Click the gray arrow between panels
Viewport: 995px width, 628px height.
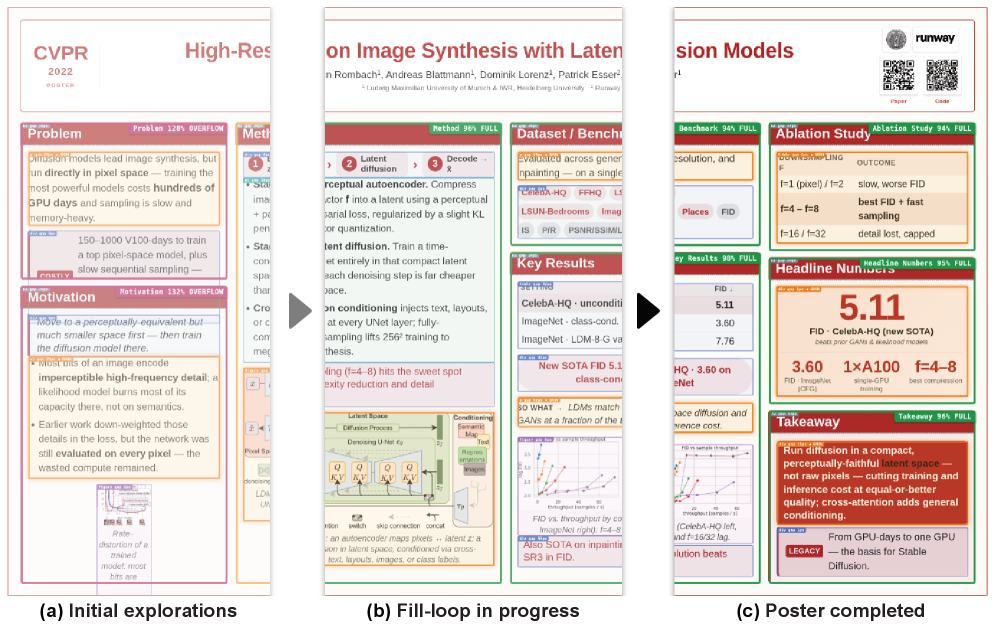(x=300, y=311)
